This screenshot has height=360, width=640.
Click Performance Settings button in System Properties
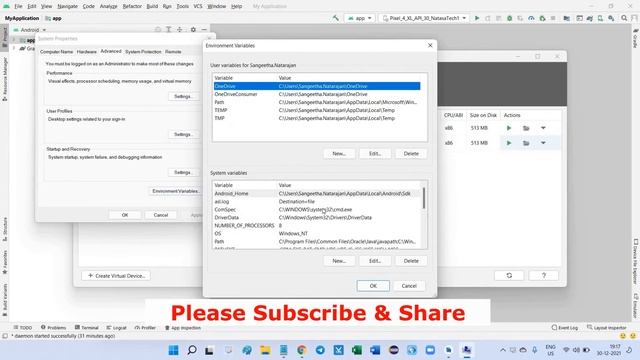(183, 96)
